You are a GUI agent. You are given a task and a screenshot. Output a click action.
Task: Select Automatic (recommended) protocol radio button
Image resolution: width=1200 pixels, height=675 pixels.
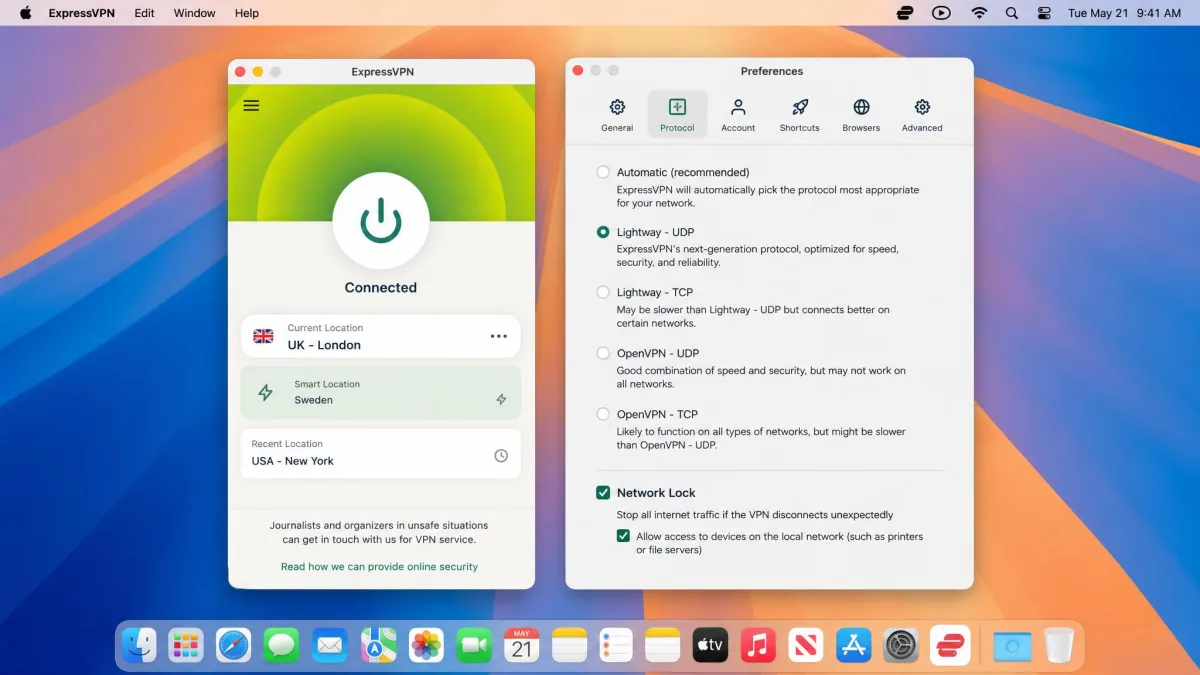(603, 172)
